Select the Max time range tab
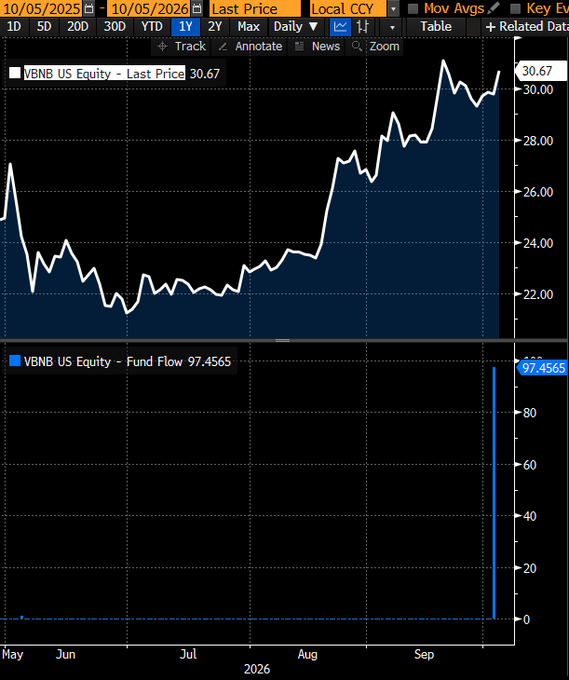Image resolution: width=569 pixels, height=680 pixels. point(249,27)
